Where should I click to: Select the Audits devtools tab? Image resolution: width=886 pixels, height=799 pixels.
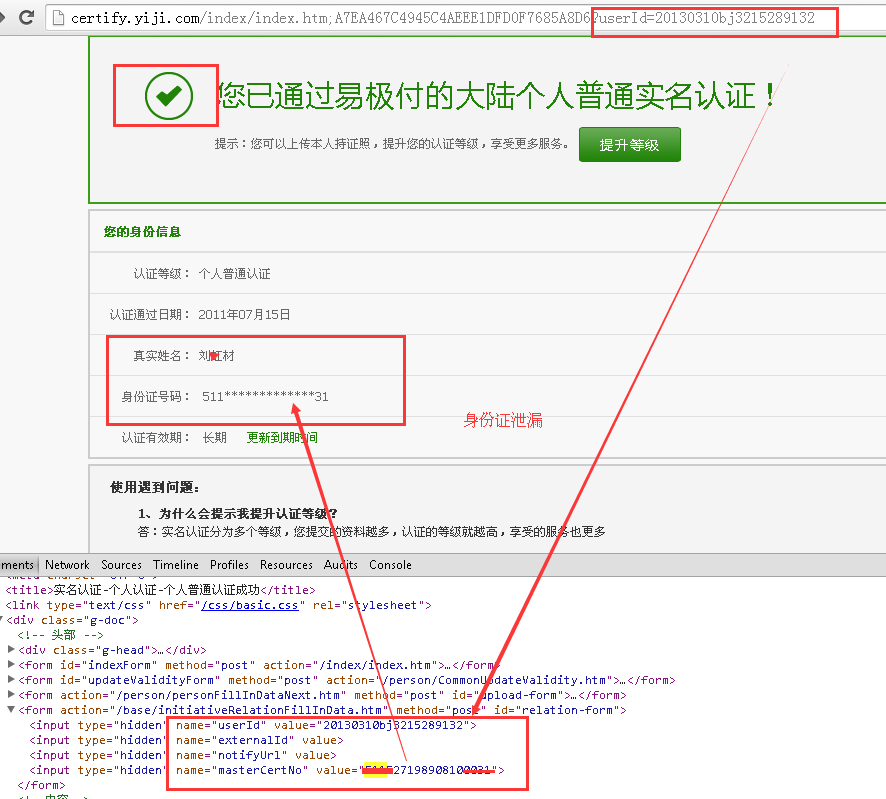[x=341, y=564]
